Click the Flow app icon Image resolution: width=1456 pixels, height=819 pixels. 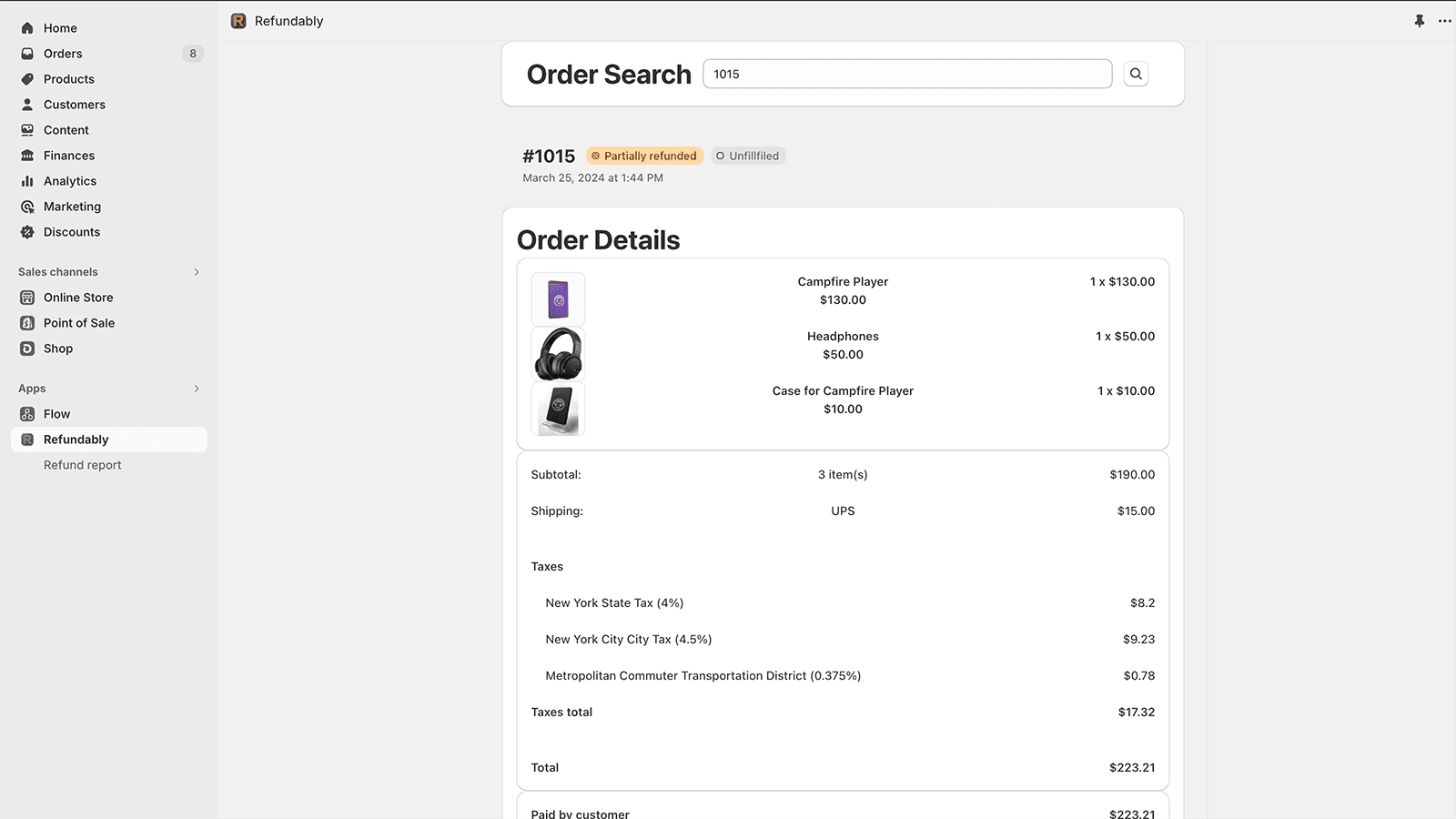[27, 414]
